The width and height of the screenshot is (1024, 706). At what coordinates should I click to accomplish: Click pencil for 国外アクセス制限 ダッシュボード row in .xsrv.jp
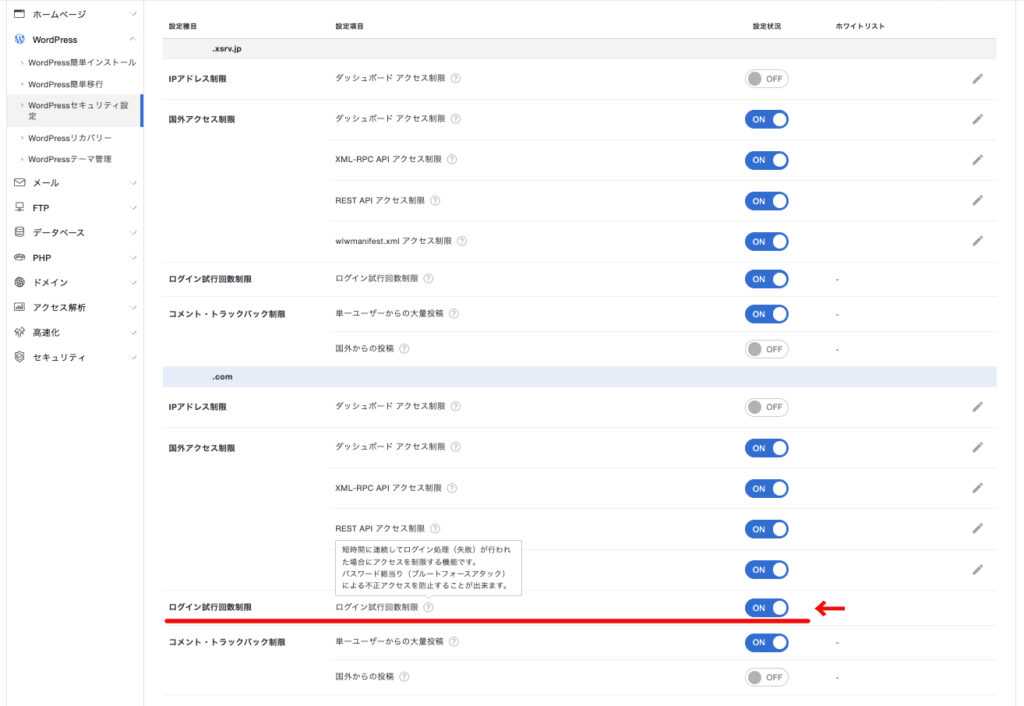point(977,119)
